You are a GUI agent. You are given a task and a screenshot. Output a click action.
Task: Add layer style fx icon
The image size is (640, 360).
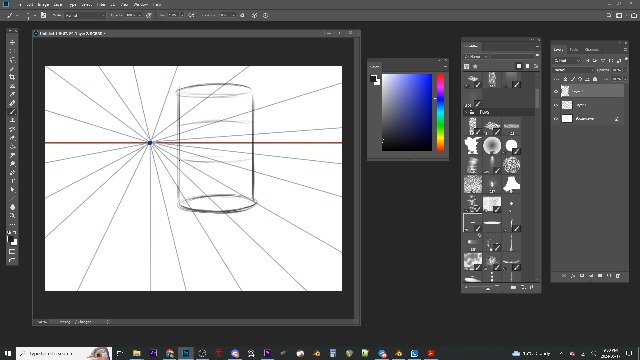[x=573, y=276]
